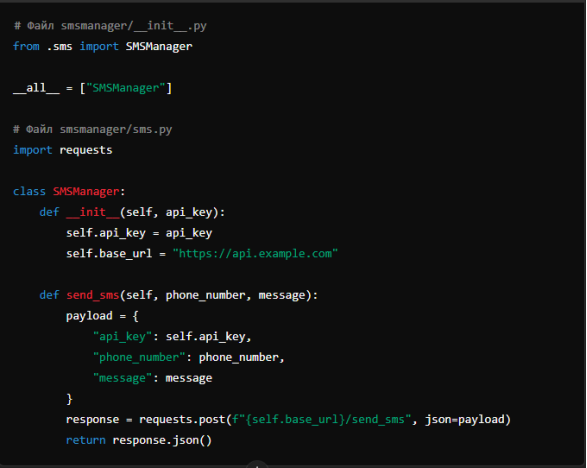The height and width of the screenshot is (468, 587).
Task: Place cursor on the smsmanager/__init__.py comment
Action: pos(110,26)
